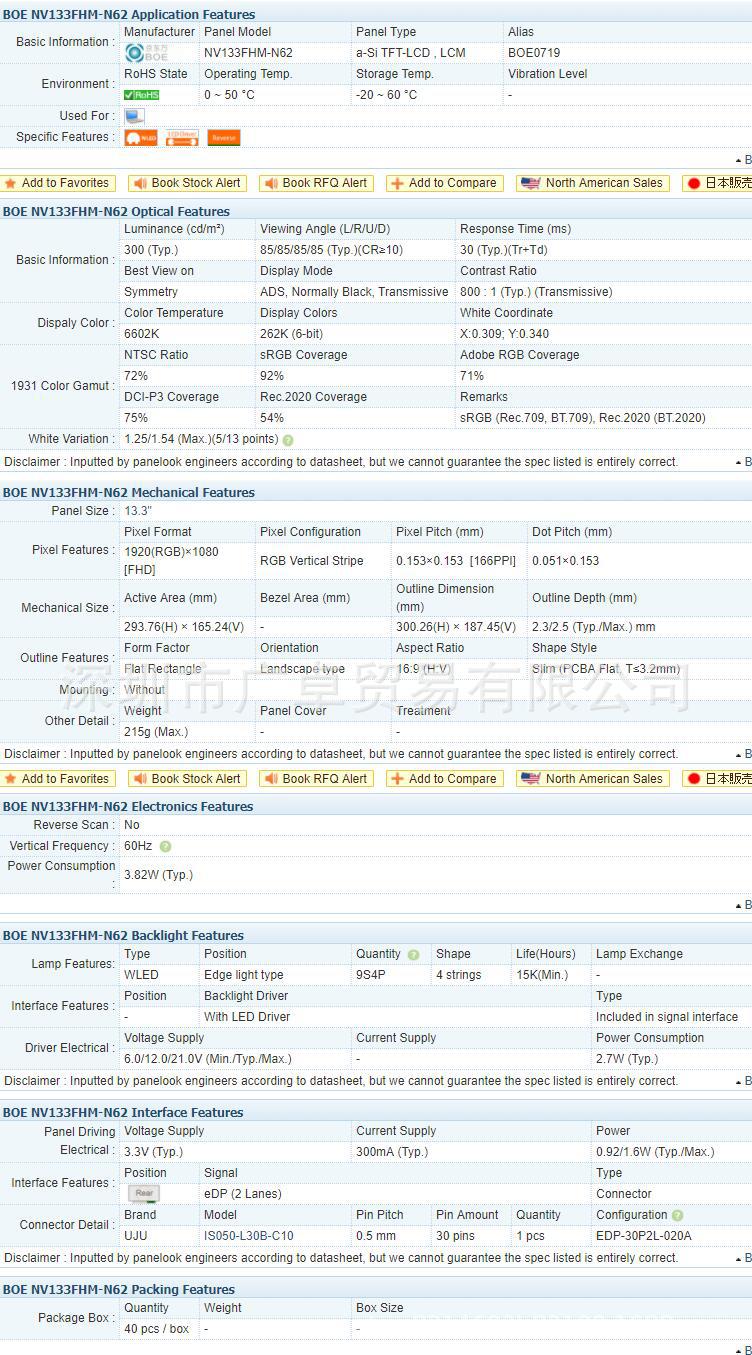Image resolution: width=752 pixels, height=1355 pixels.
Task: Click Add to Compare above Optical Features
Action: point(444,183)
